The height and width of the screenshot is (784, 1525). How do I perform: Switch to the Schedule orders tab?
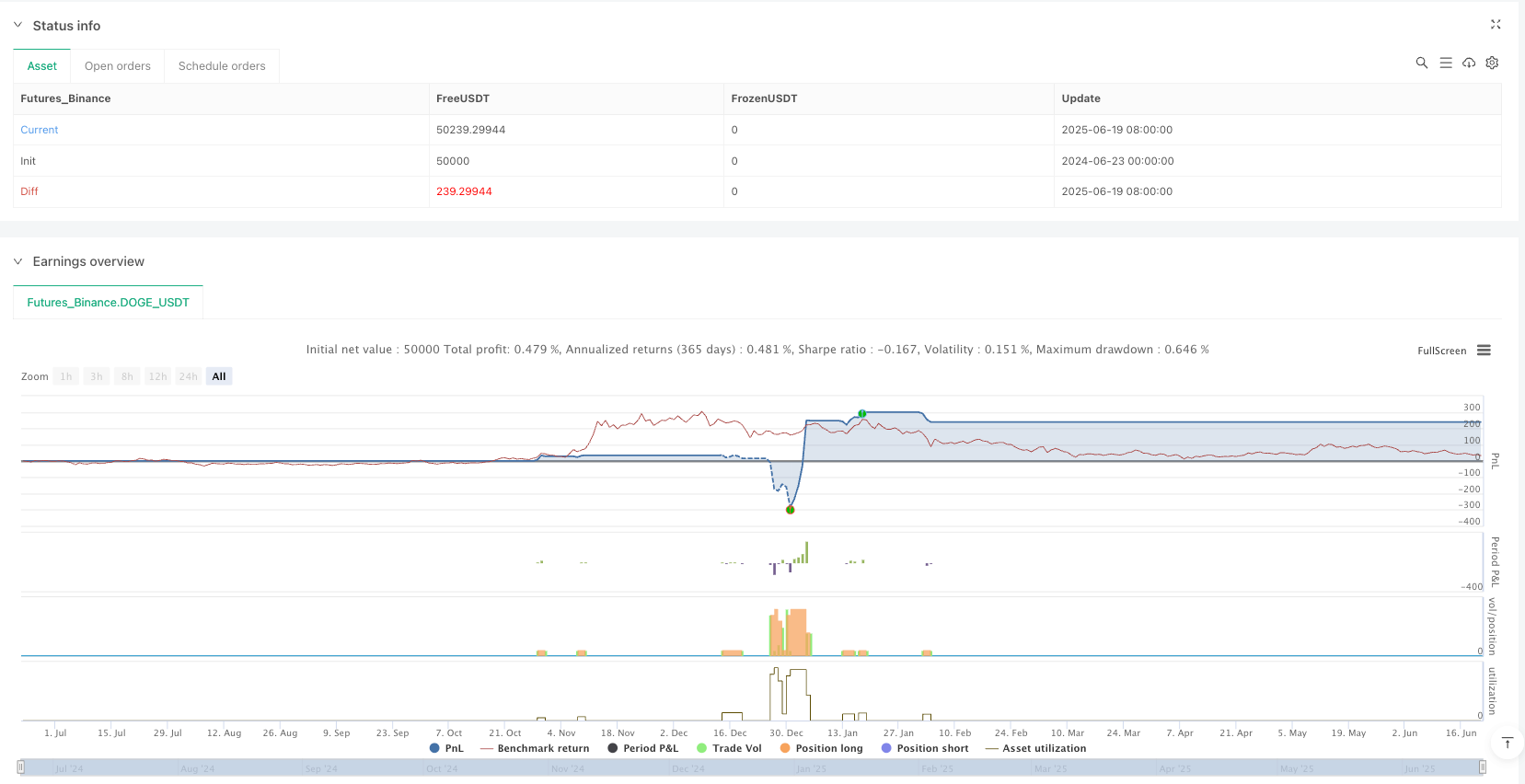tap(222, 66)
